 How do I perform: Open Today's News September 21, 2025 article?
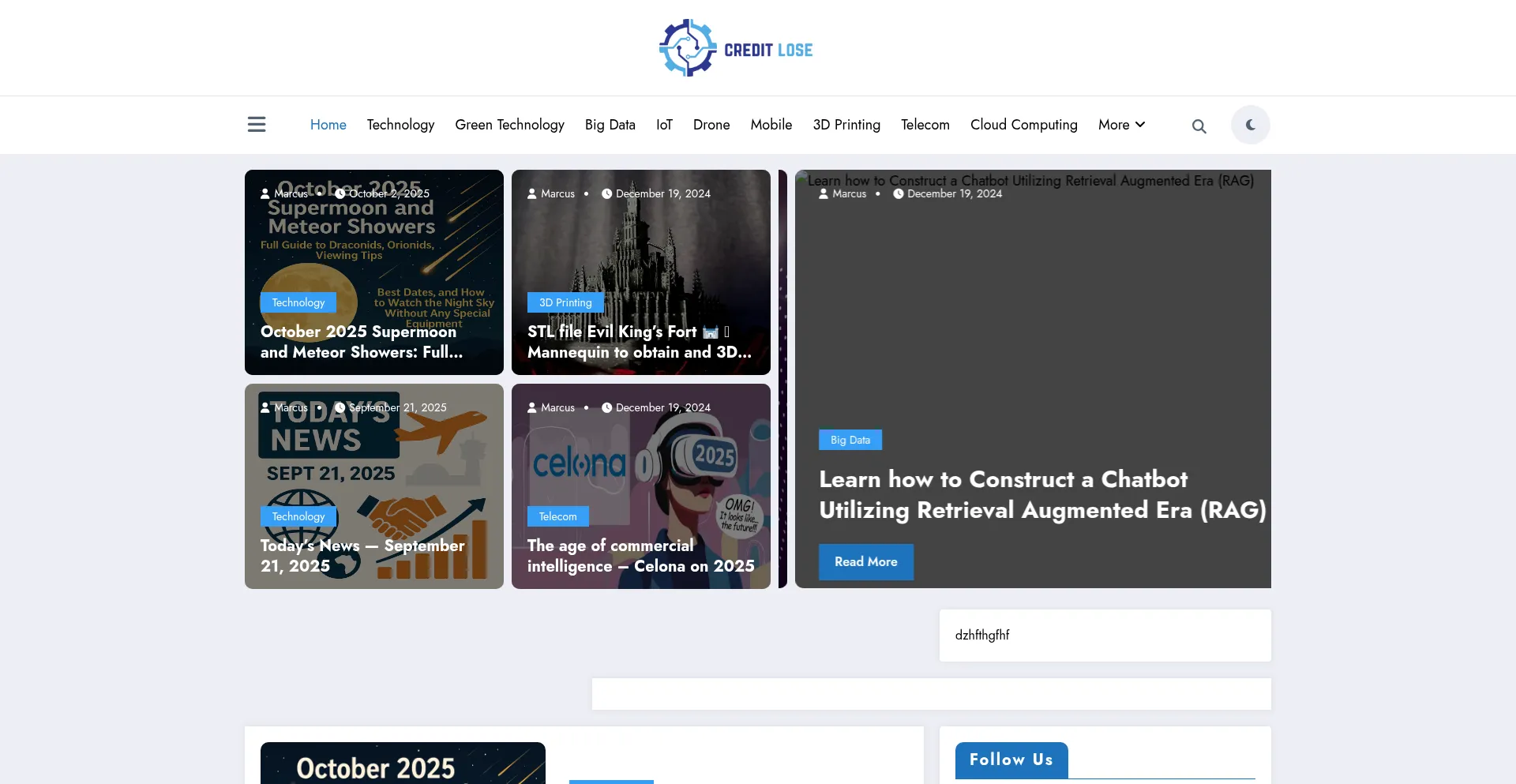pos(362,556)
